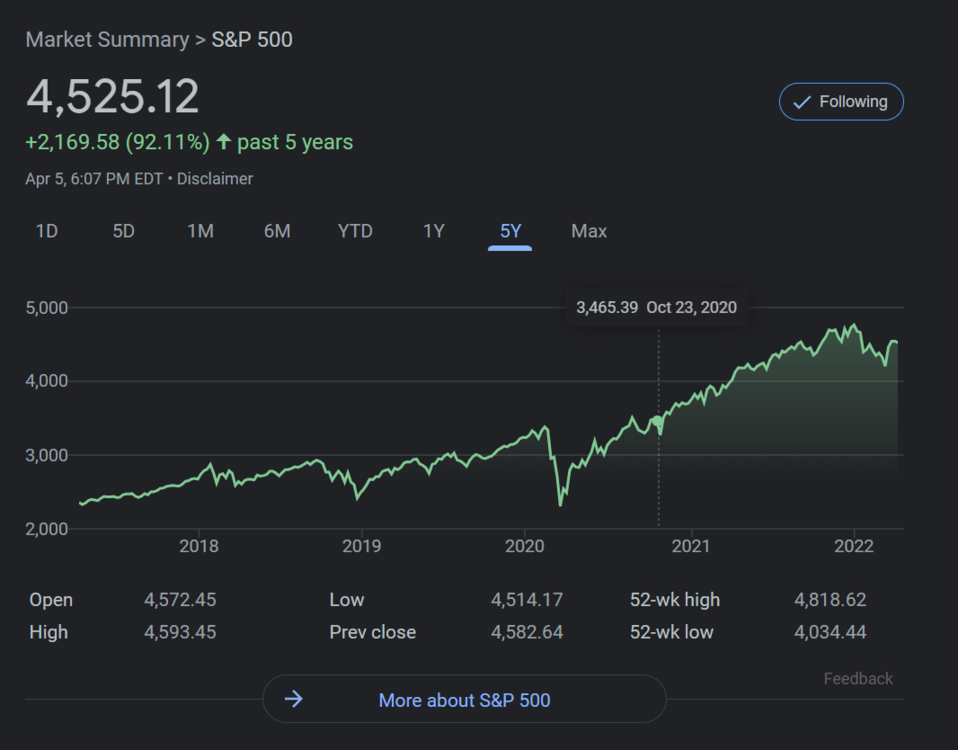The height and width of the screenshot is (750, 958).
Task: Click the active 5Y range tab
Action: pyautogui.click(x=510, y=231)
